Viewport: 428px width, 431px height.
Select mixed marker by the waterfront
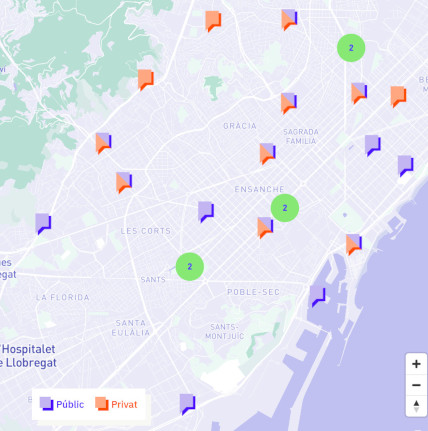(x=354, y=244)
